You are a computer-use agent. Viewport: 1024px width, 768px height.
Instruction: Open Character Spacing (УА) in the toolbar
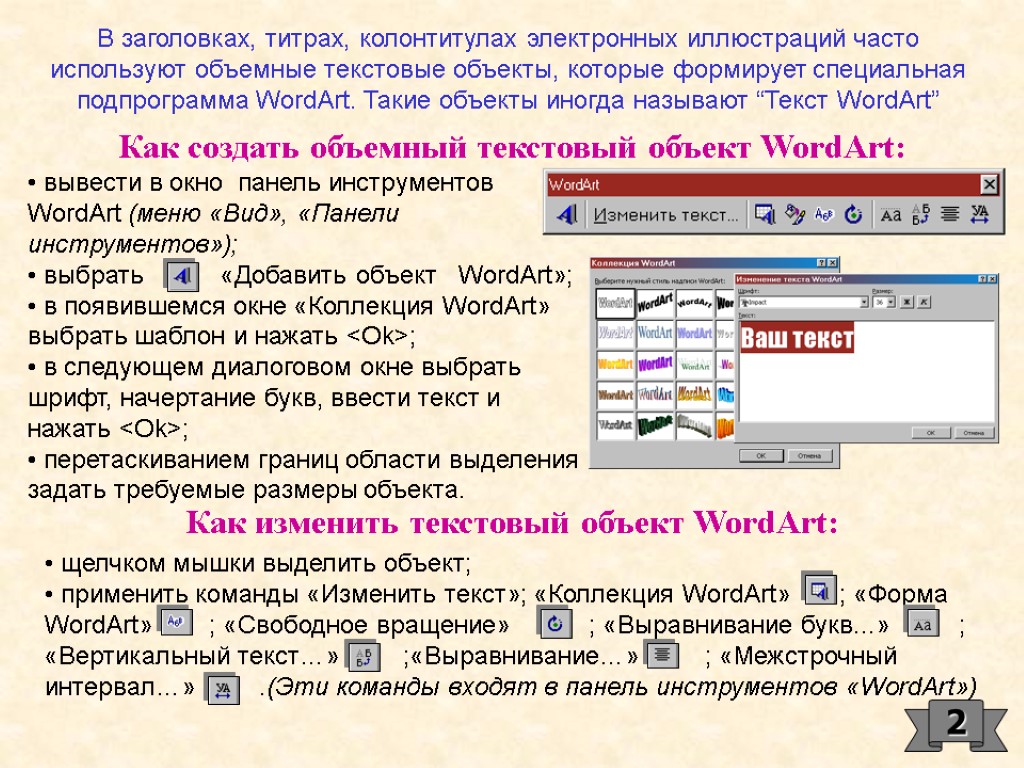tap(980, 214)
